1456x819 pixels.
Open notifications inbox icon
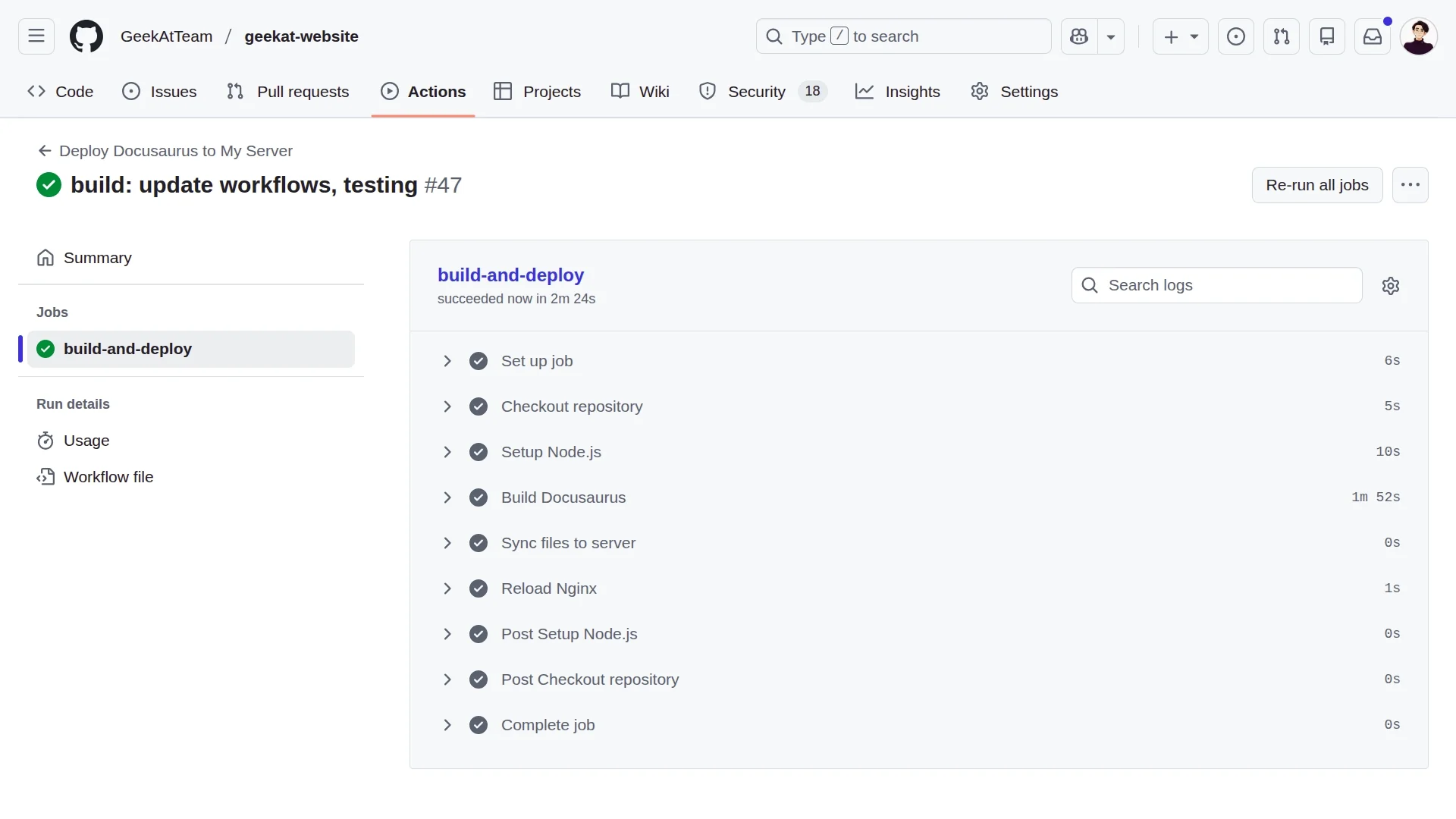tap(1373, 36)
